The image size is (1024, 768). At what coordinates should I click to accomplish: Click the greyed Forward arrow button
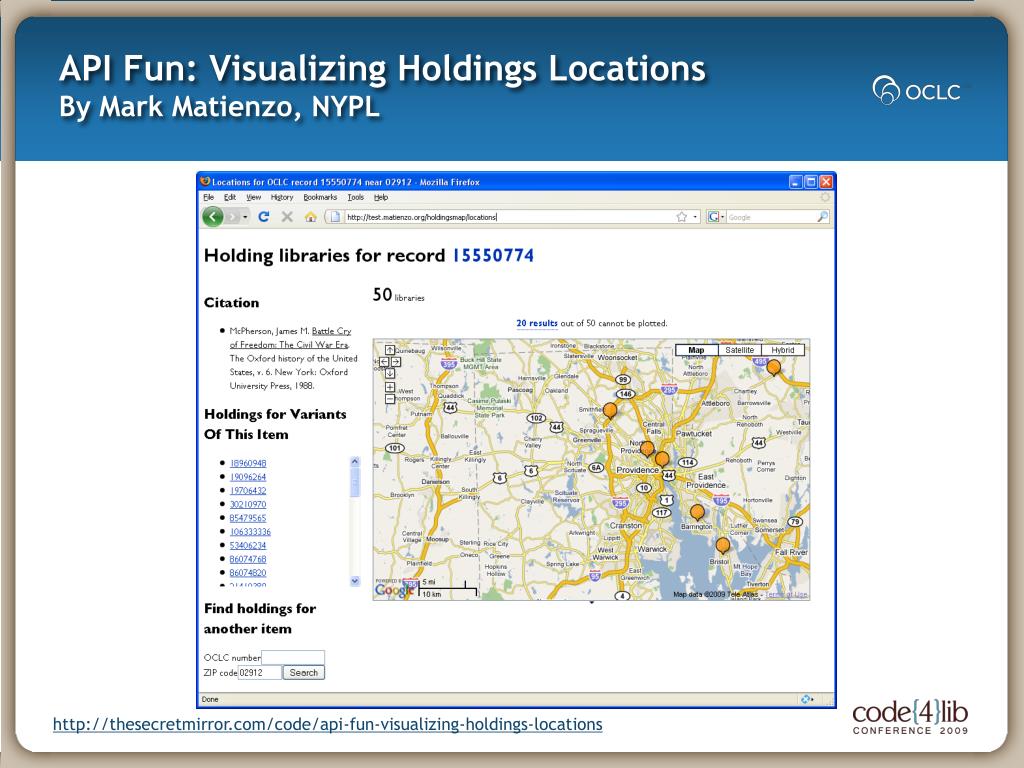[x=232, y=216]
